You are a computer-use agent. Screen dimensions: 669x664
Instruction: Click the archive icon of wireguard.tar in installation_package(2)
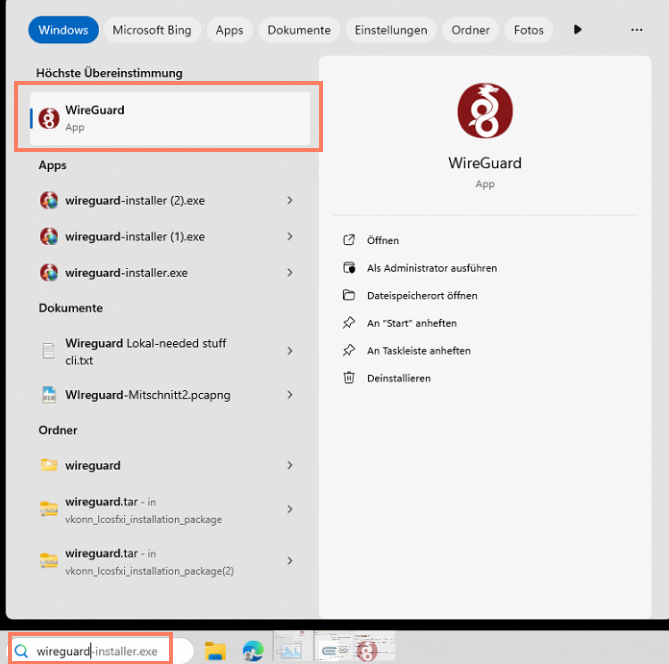[49, 560]
